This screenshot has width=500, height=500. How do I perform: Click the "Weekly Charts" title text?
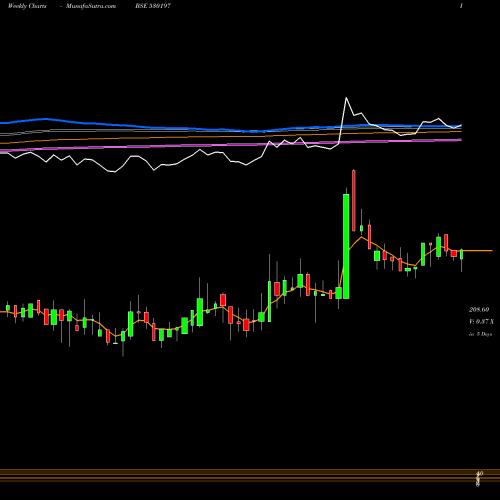tap(27, 6)
